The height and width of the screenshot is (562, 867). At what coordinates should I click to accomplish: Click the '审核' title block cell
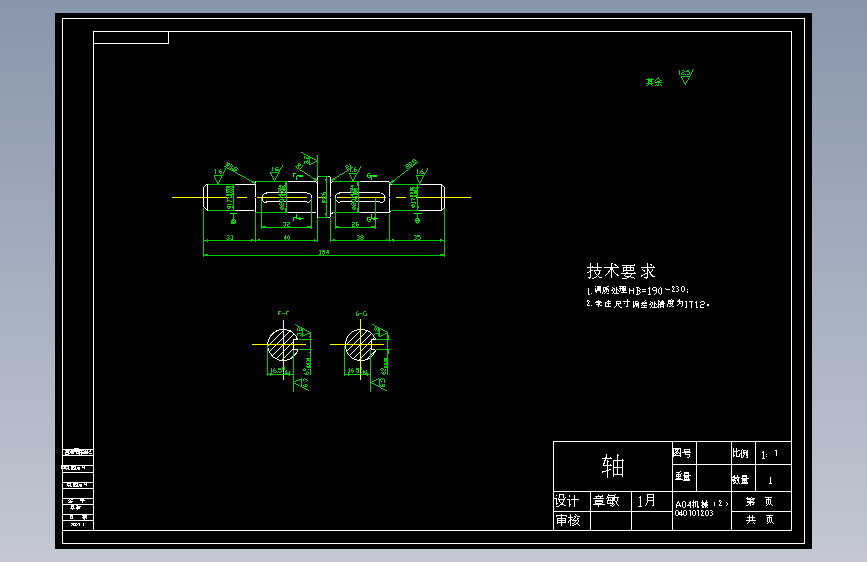572,521
